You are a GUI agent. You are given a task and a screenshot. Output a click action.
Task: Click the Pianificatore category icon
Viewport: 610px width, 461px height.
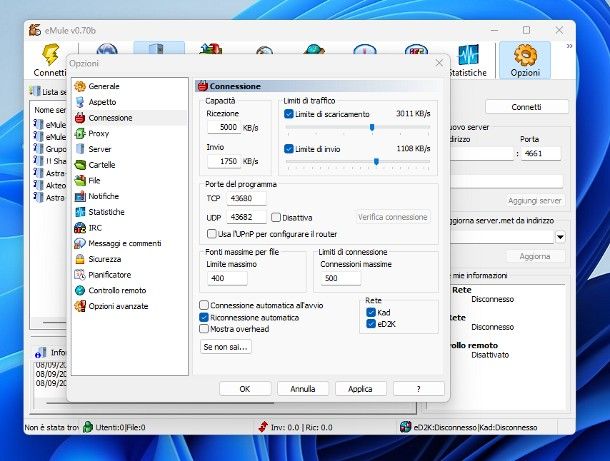[x=80, y=275]
